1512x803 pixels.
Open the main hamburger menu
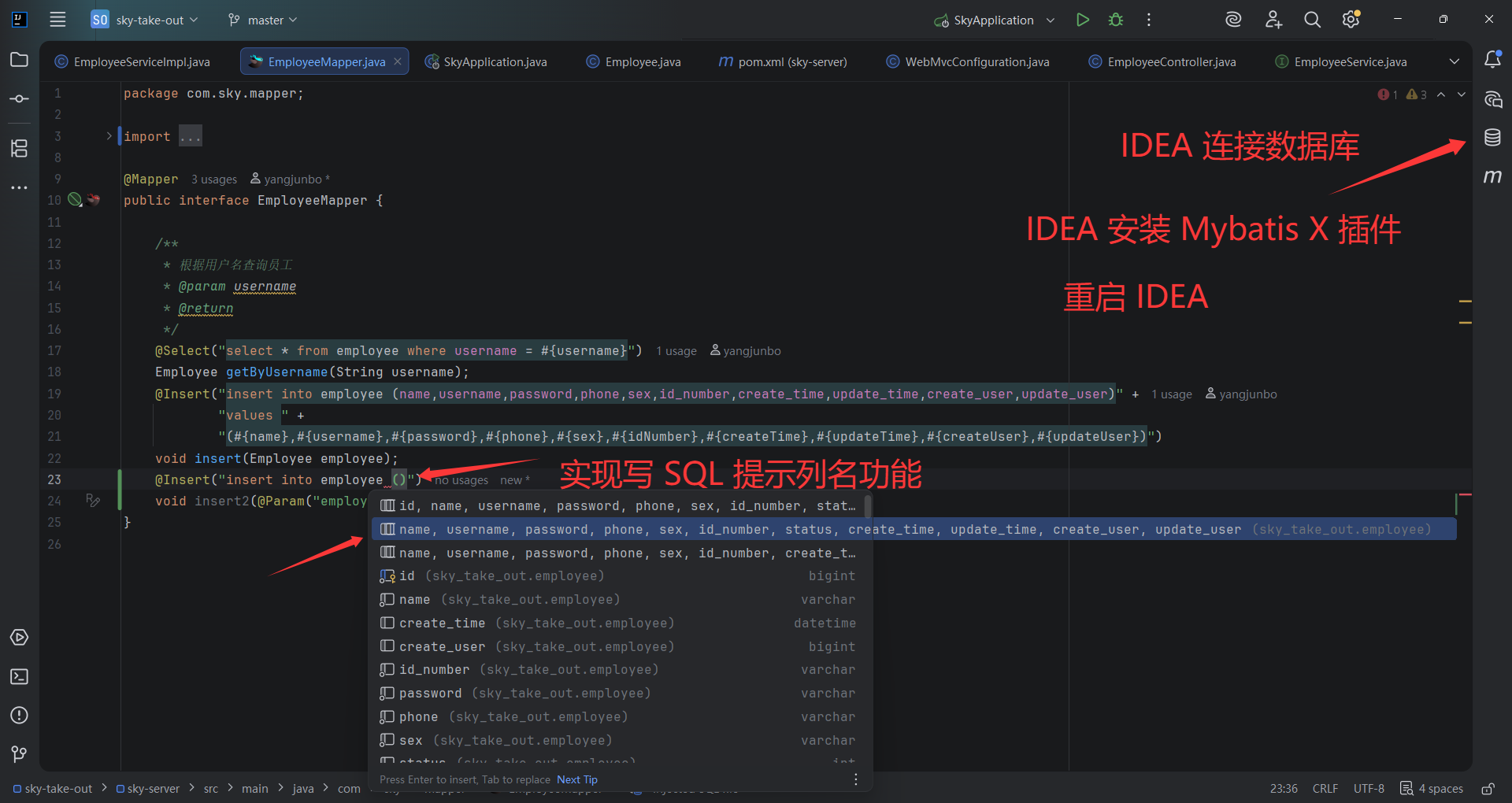[x=57, y=20]
